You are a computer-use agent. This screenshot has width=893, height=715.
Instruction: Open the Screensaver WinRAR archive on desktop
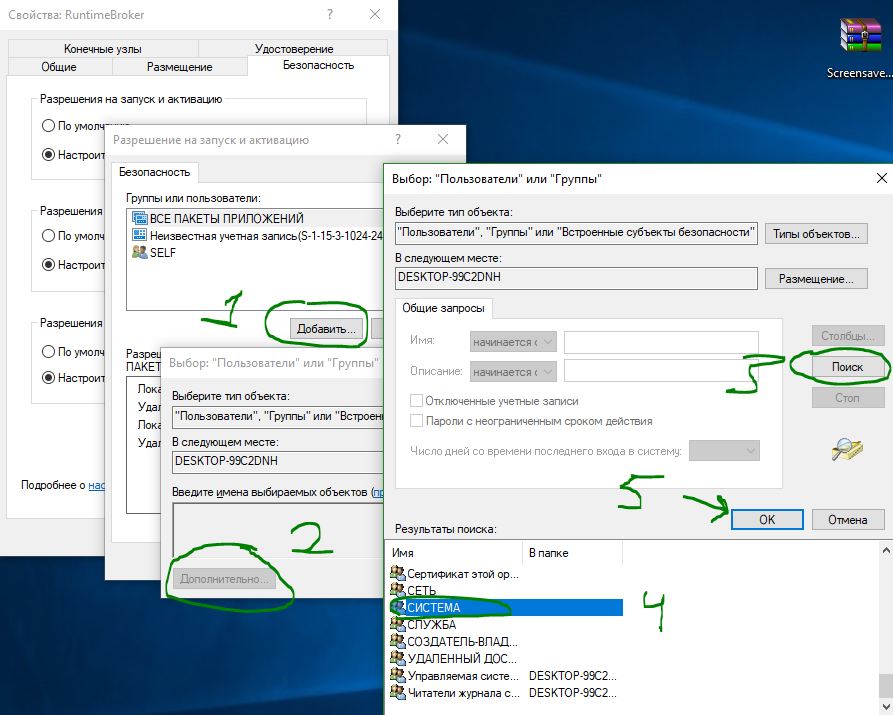[859, 48]
